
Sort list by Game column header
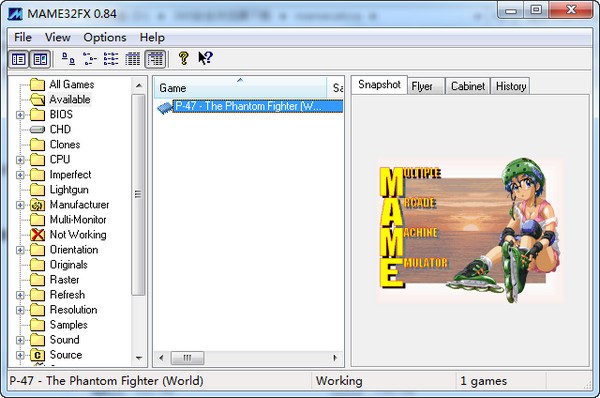click(x=240, y=88)
